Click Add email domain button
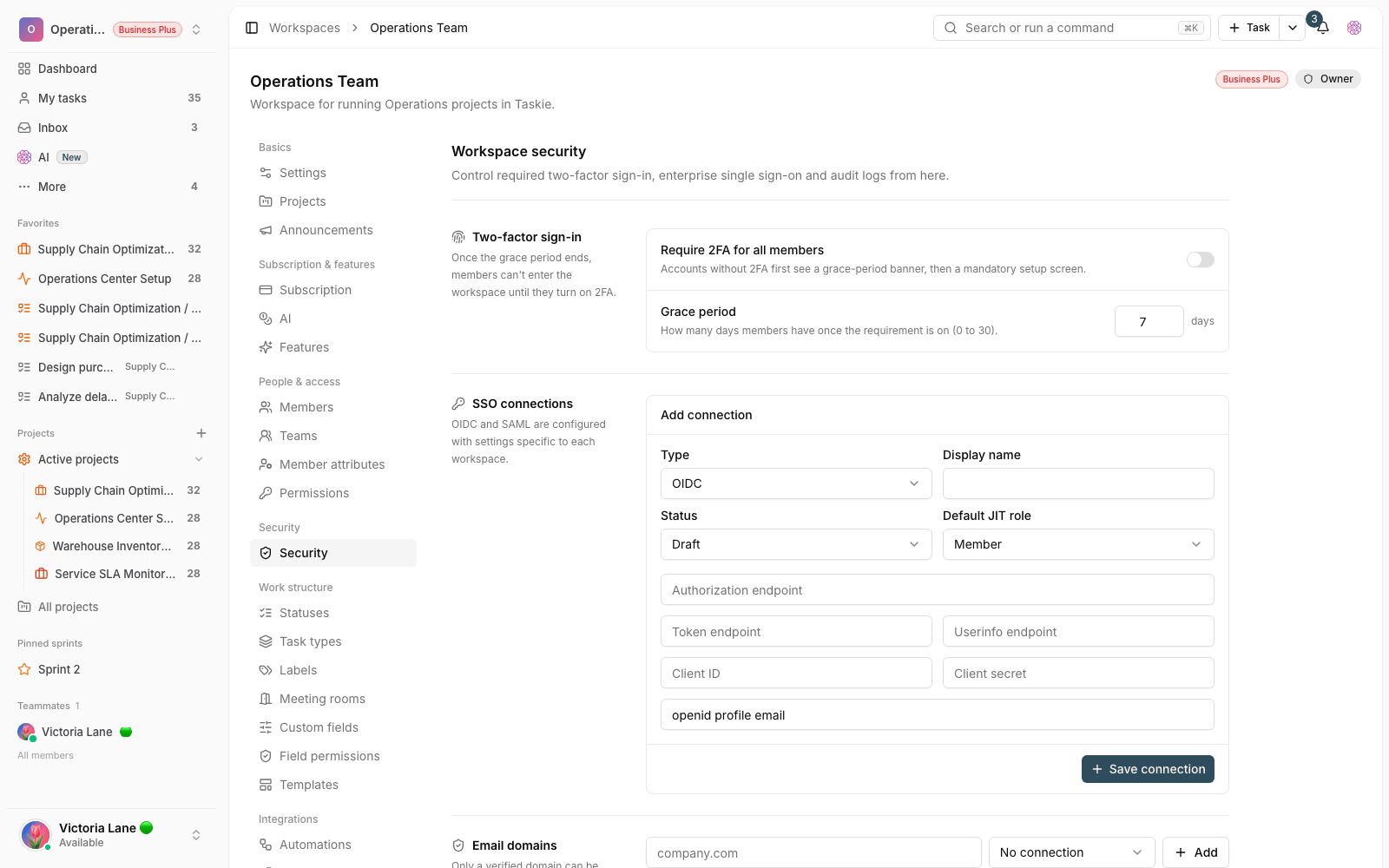 pyautogui.click(x=1195, y=852)
